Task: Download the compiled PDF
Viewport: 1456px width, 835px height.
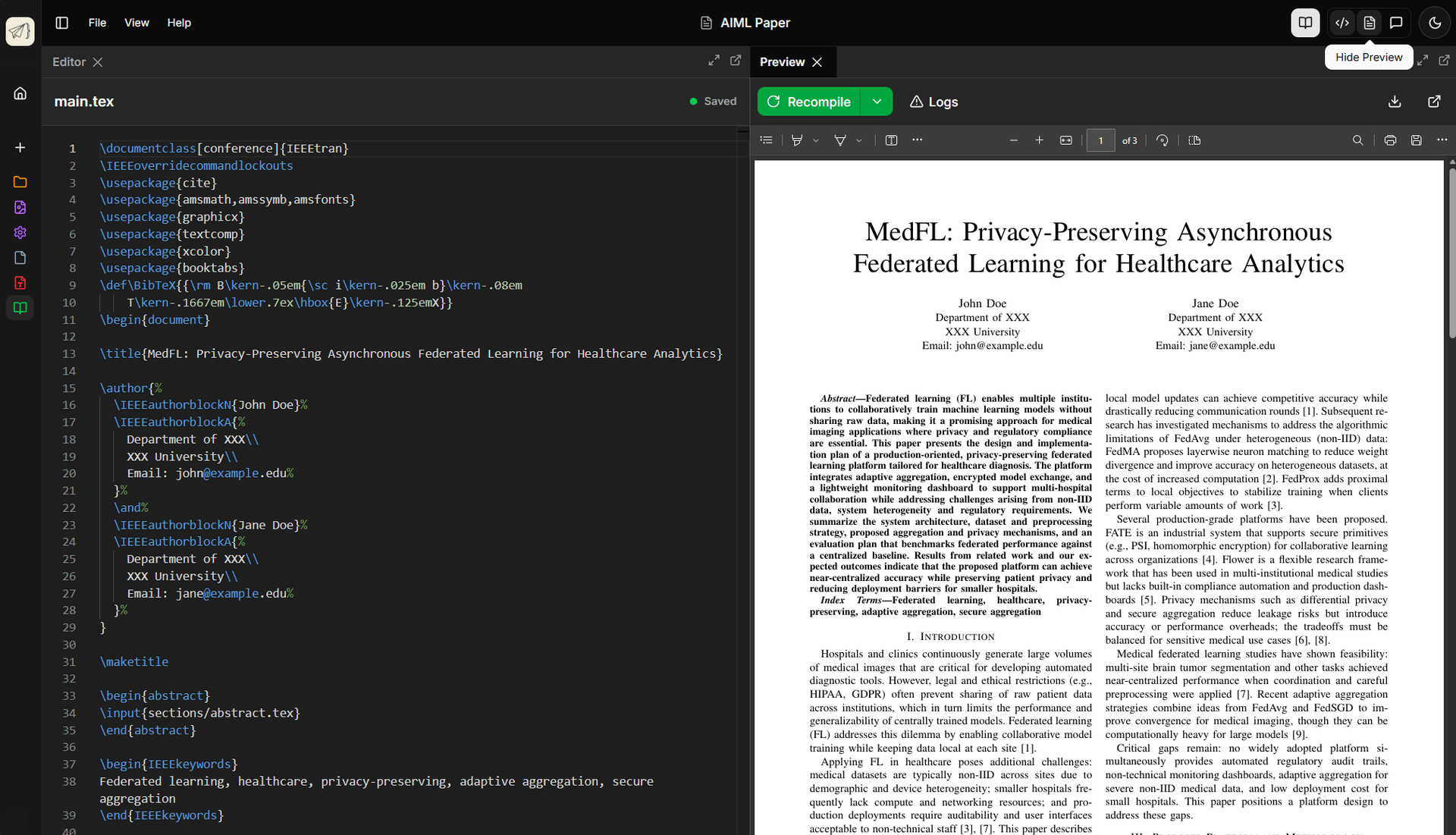Action: 1394,101
